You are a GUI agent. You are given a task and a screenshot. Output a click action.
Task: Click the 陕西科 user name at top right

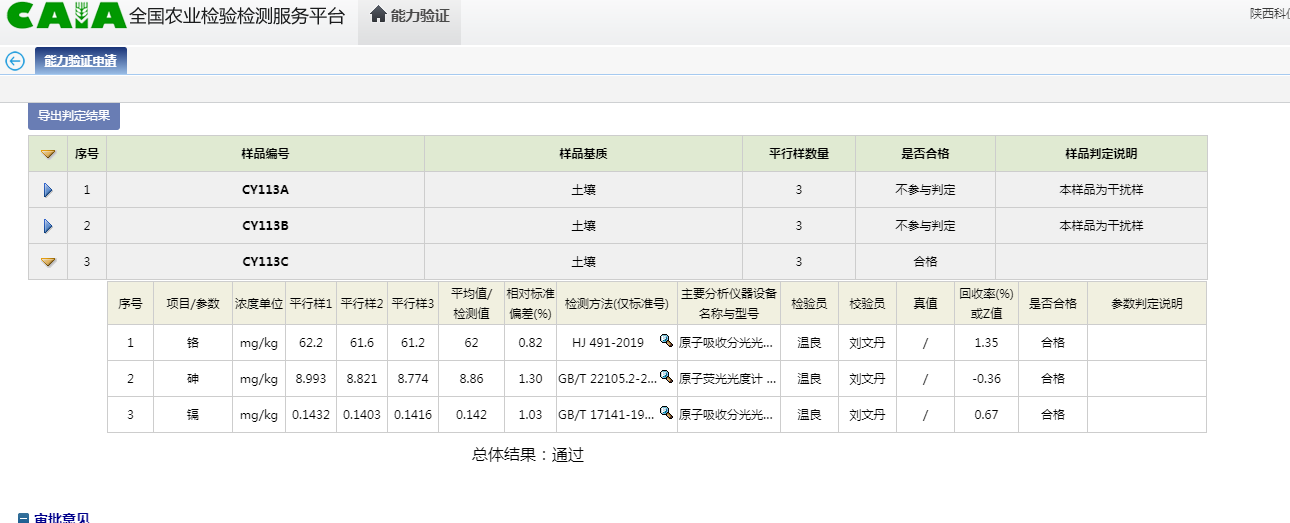click(1268, 14)
